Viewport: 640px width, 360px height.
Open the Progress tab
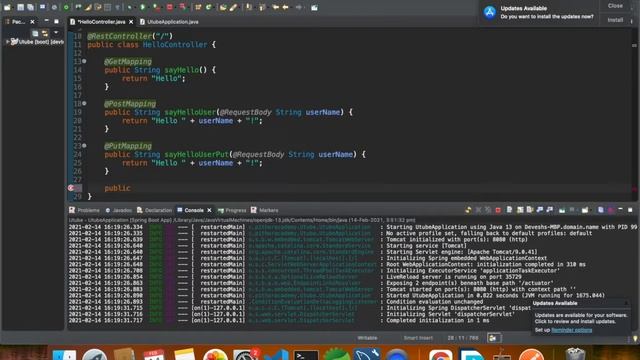232,210
